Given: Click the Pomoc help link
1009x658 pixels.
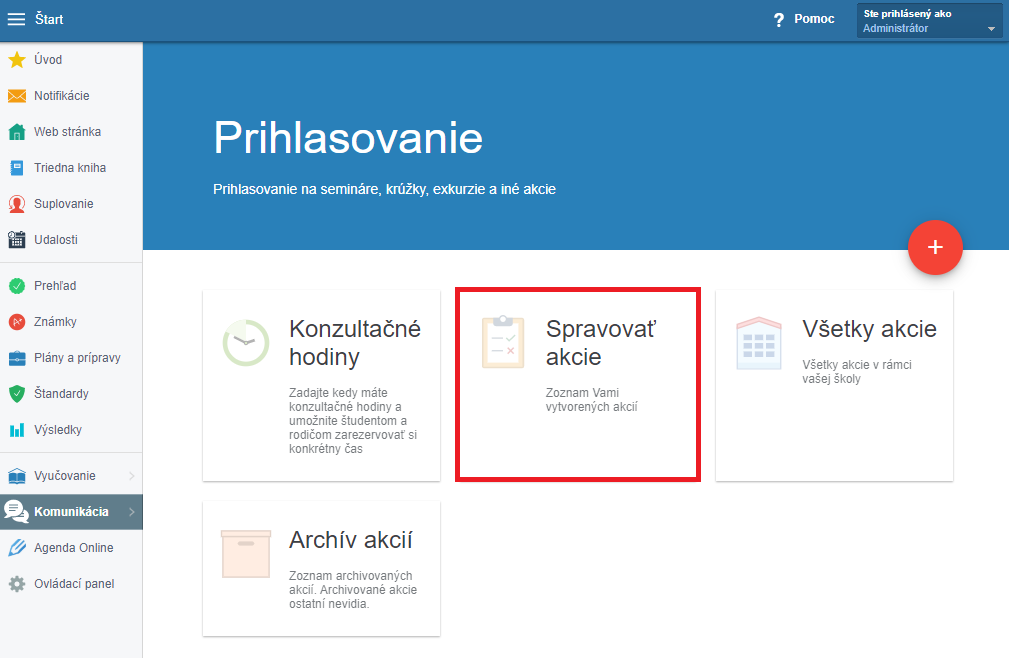Looking at the screenshot, I should (814, 19).
